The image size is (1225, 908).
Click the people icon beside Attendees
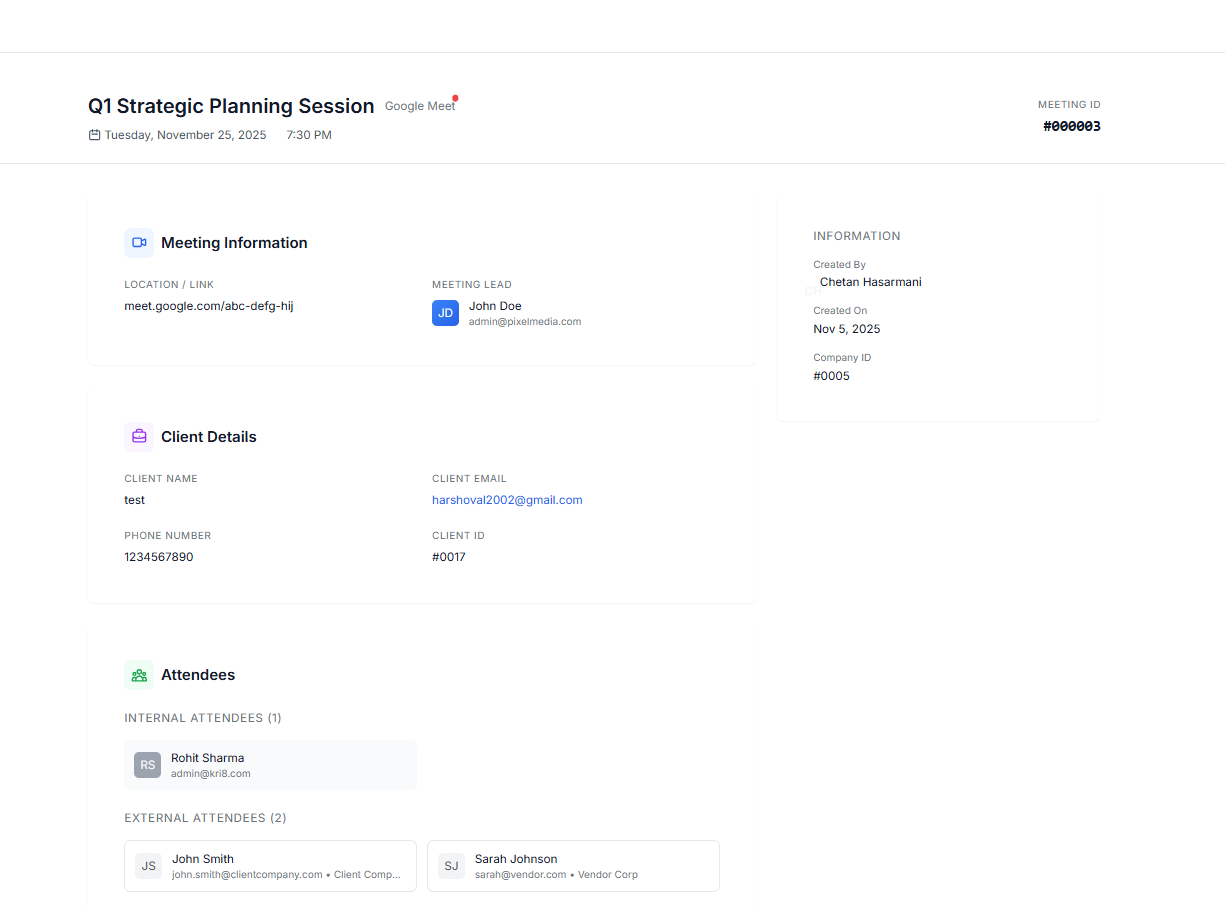(139, 675)
